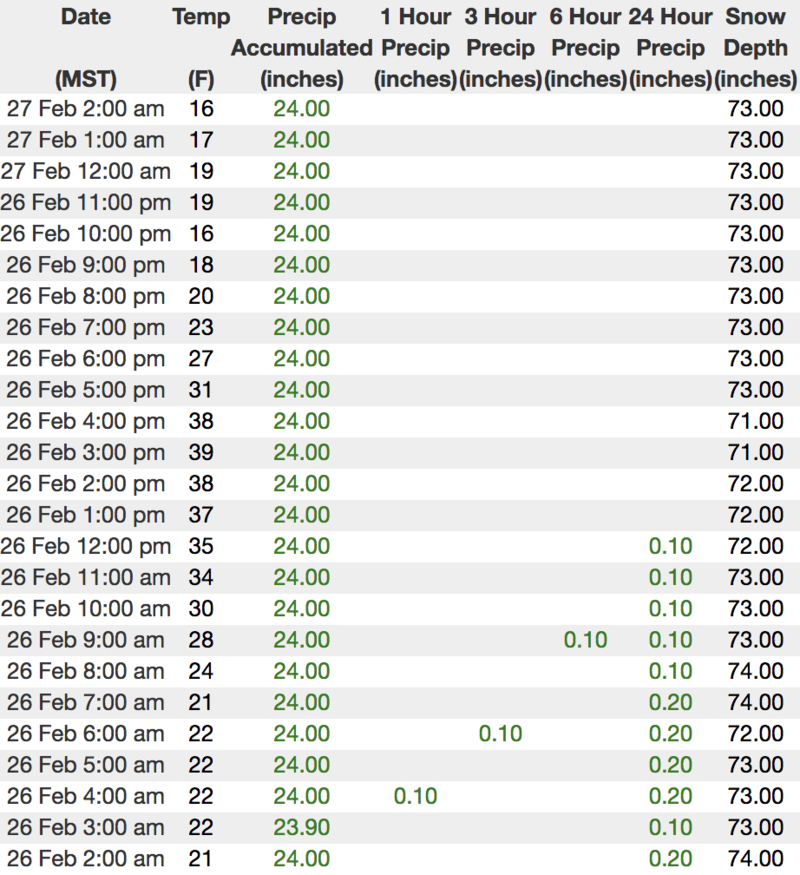800x875 pixels.
Task: Click the 24 Hour Precip header
Action: 670,47
